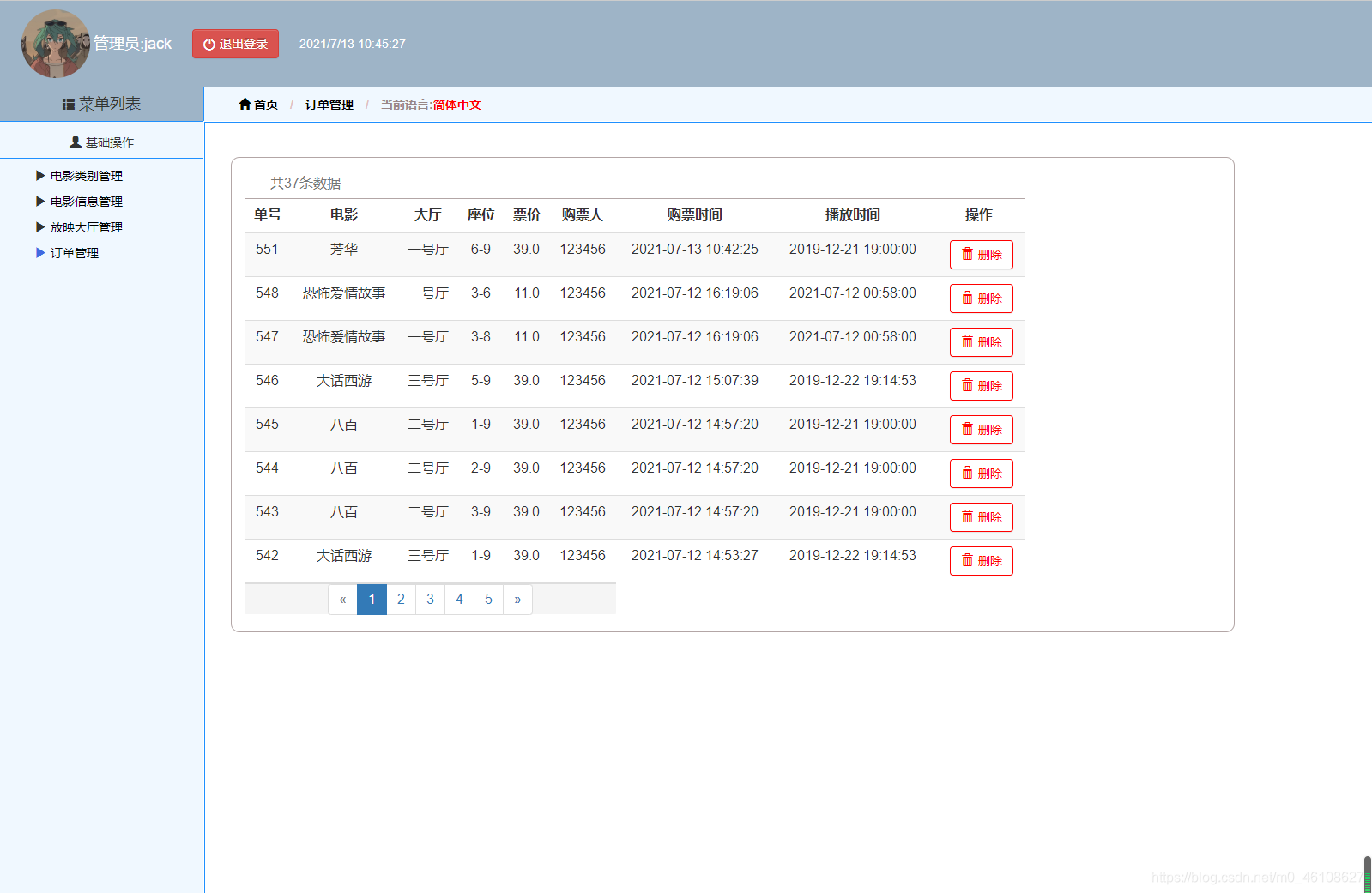Select 订单管理 in the sidebar menu

[75, 253]
